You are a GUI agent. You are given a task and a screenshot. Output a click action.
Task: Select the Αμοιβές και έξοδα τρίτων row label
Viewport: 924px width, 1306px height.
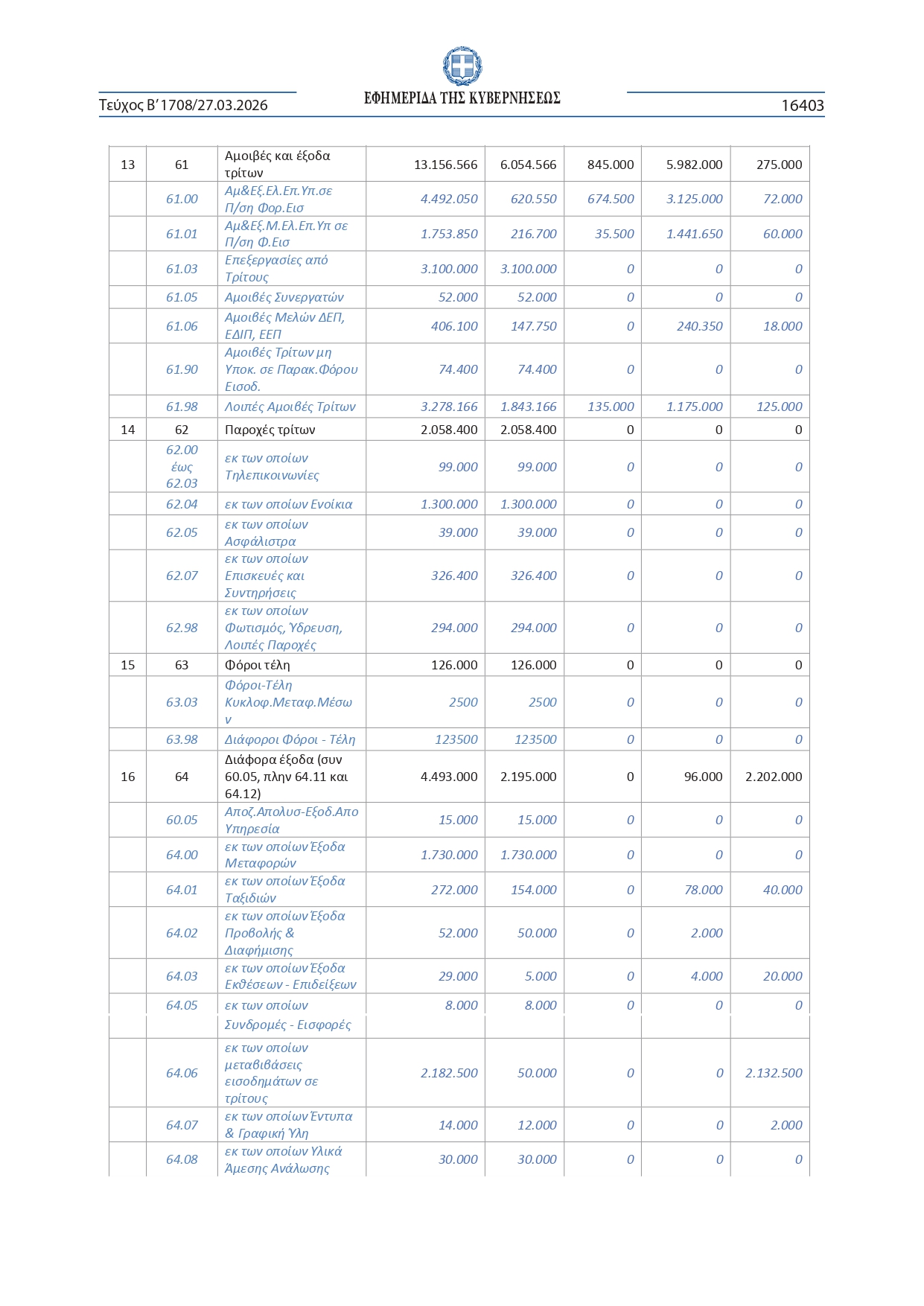pos(277,164)
